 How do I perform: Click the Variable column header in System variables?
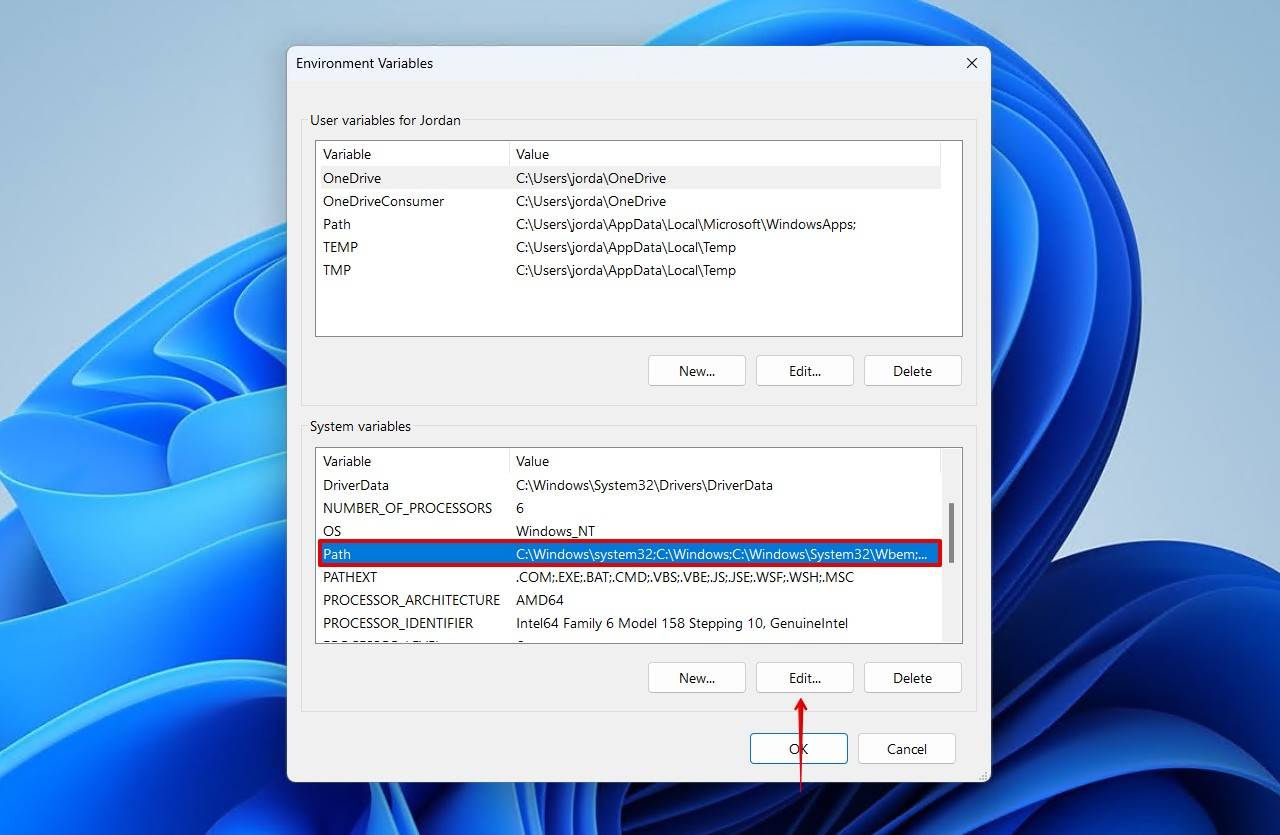click(x=413, y=461)
